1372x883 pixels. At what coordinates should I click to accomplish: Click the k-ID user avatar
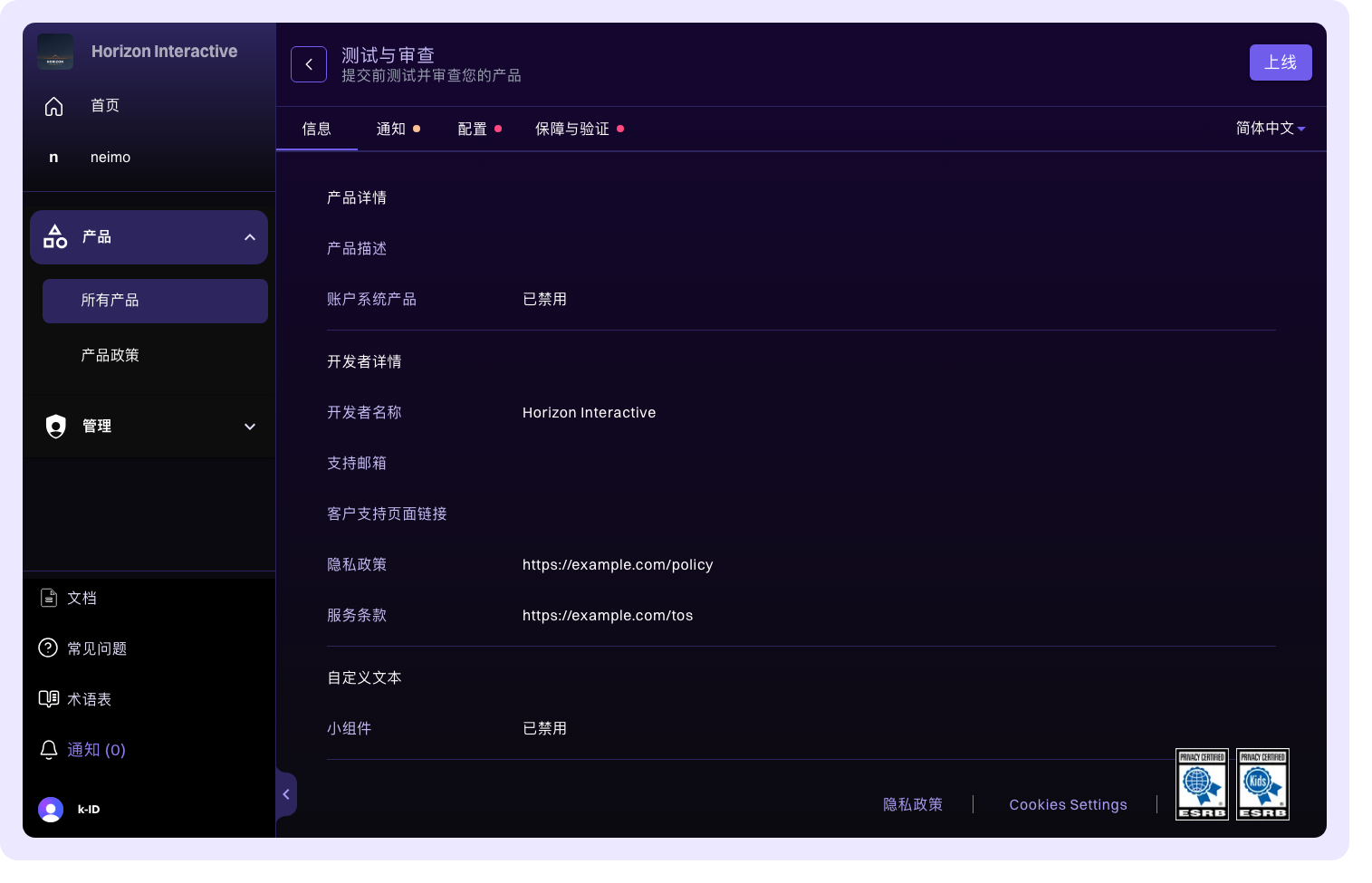pos(51,809)
